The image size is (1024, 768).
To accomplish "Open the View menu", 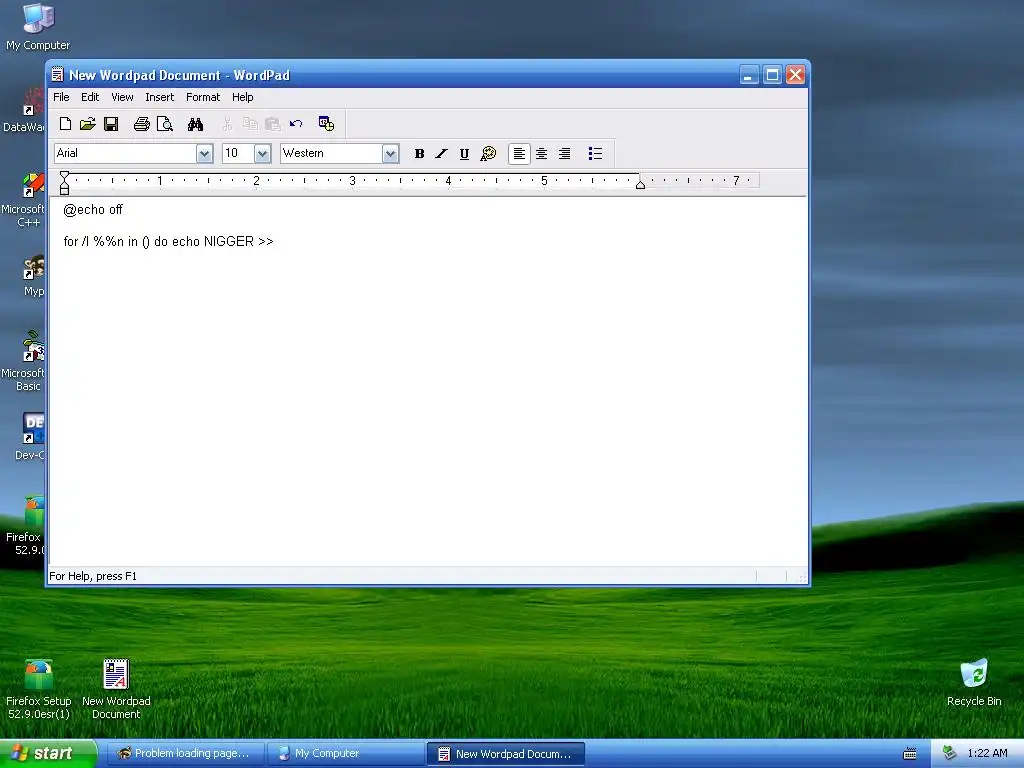I will pyautogui.click(x=122, y=97).
